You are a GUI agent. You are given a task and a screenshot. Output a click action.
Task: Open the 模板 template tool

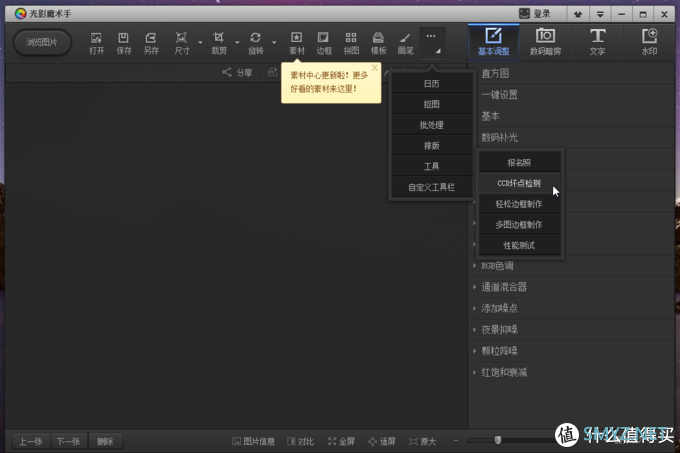point(378,43)
